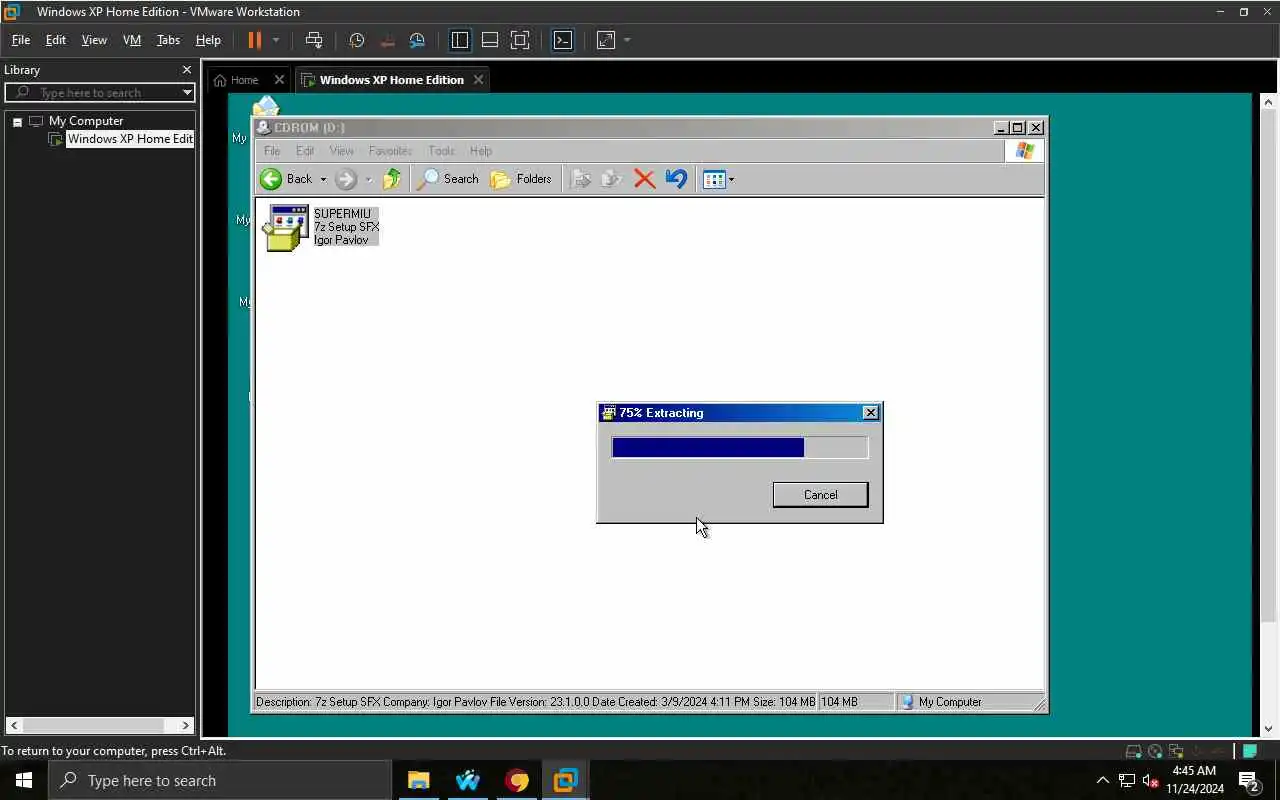
Task: Toggle the Folders pane button
Action: (x=521, y=179)
